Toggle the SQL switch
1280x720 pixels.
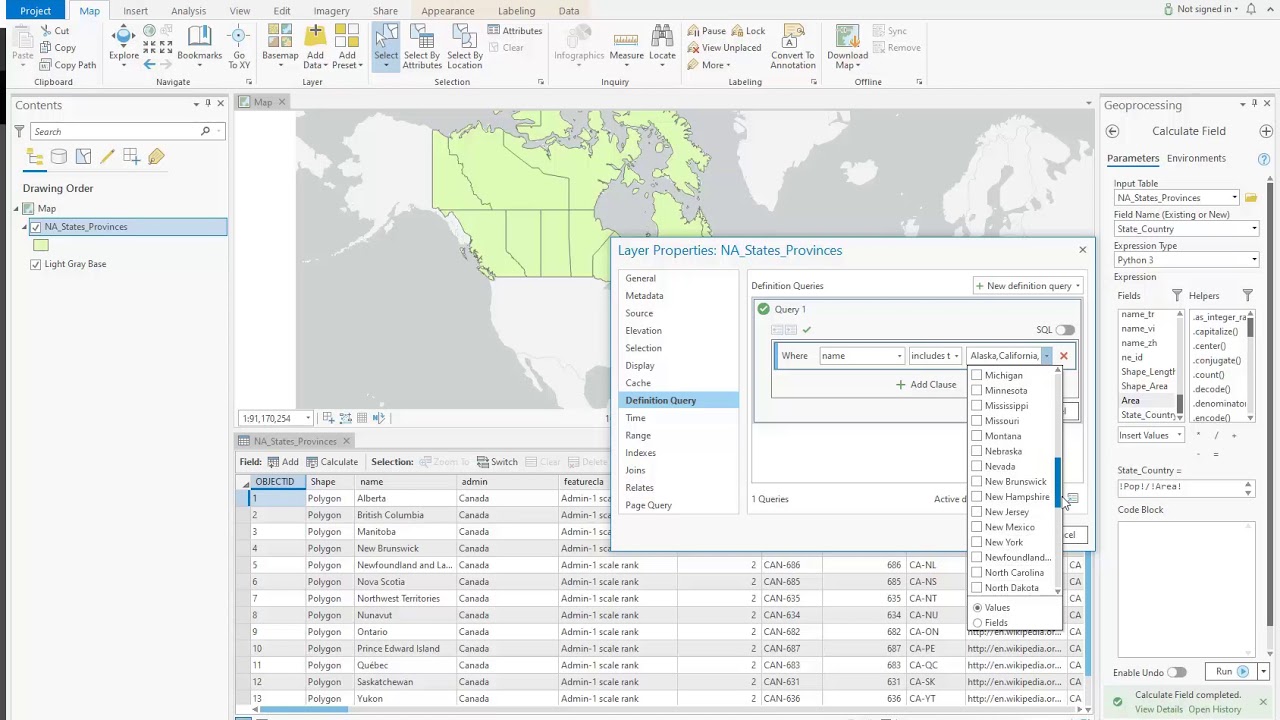click(1065, 330)
